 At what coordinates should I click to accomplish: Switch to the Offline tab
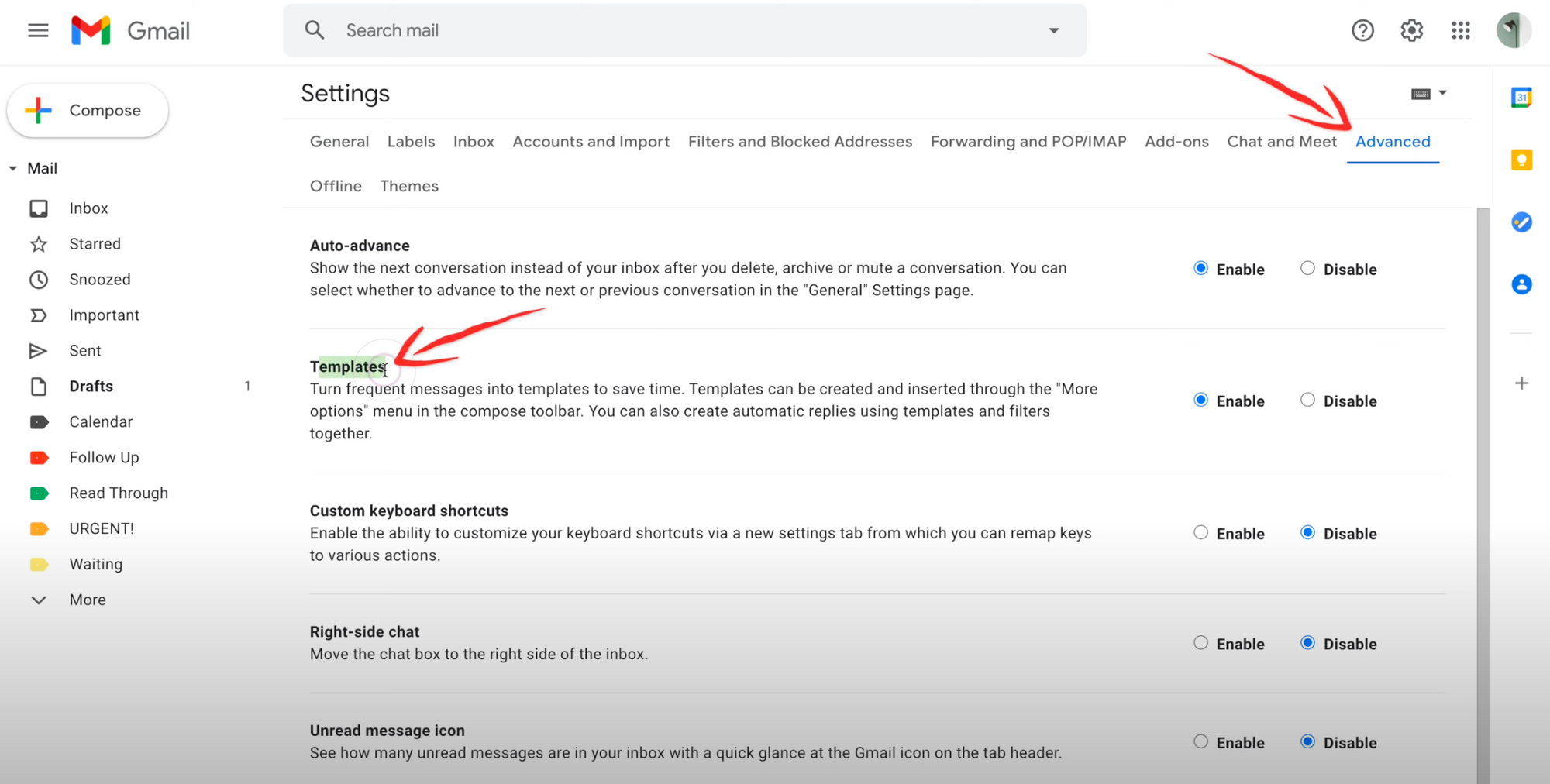click(336, 186)
